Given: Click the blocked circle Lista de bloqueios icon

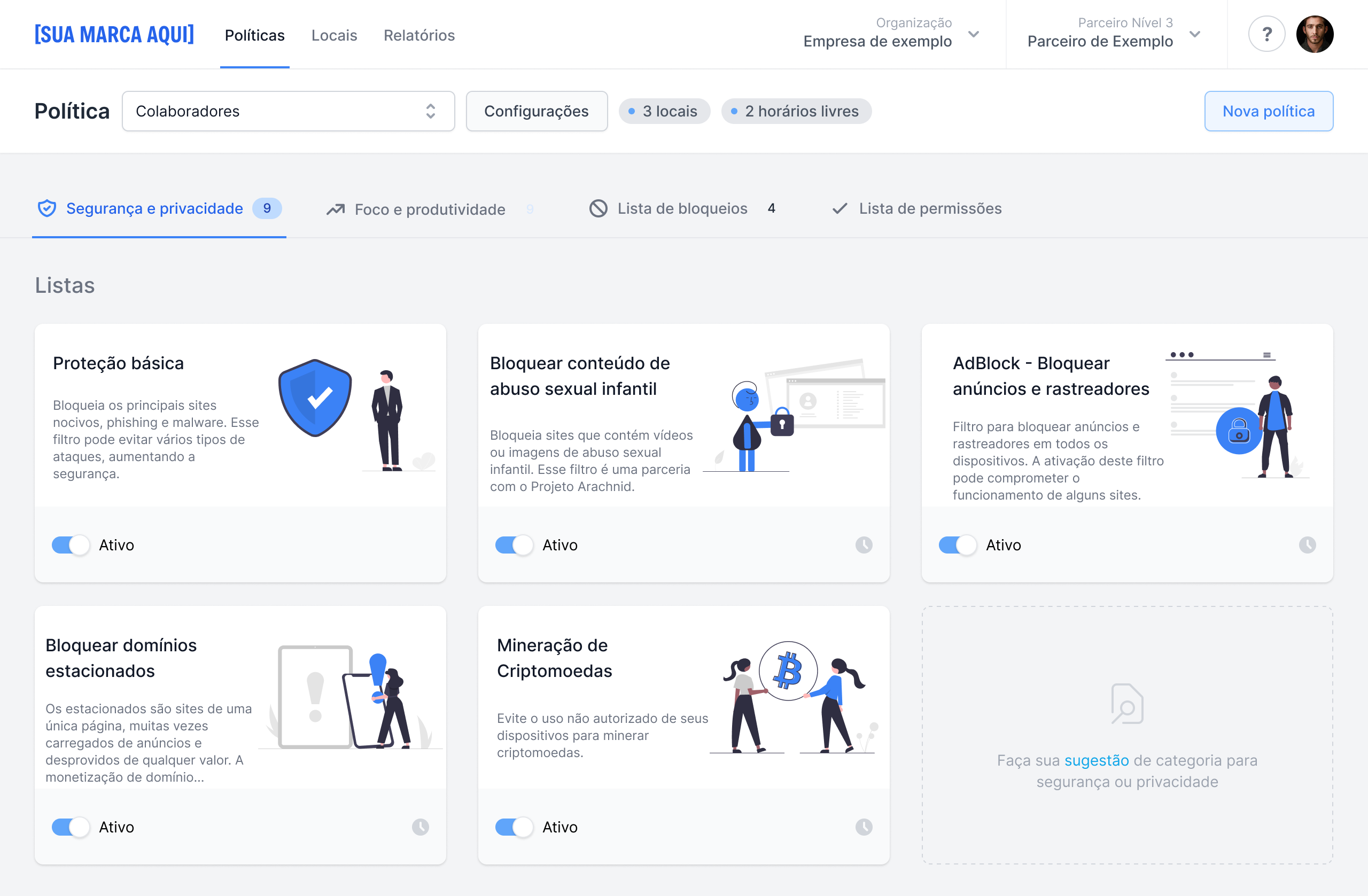Looking at the screenshot, I should (x=598, y=208).
